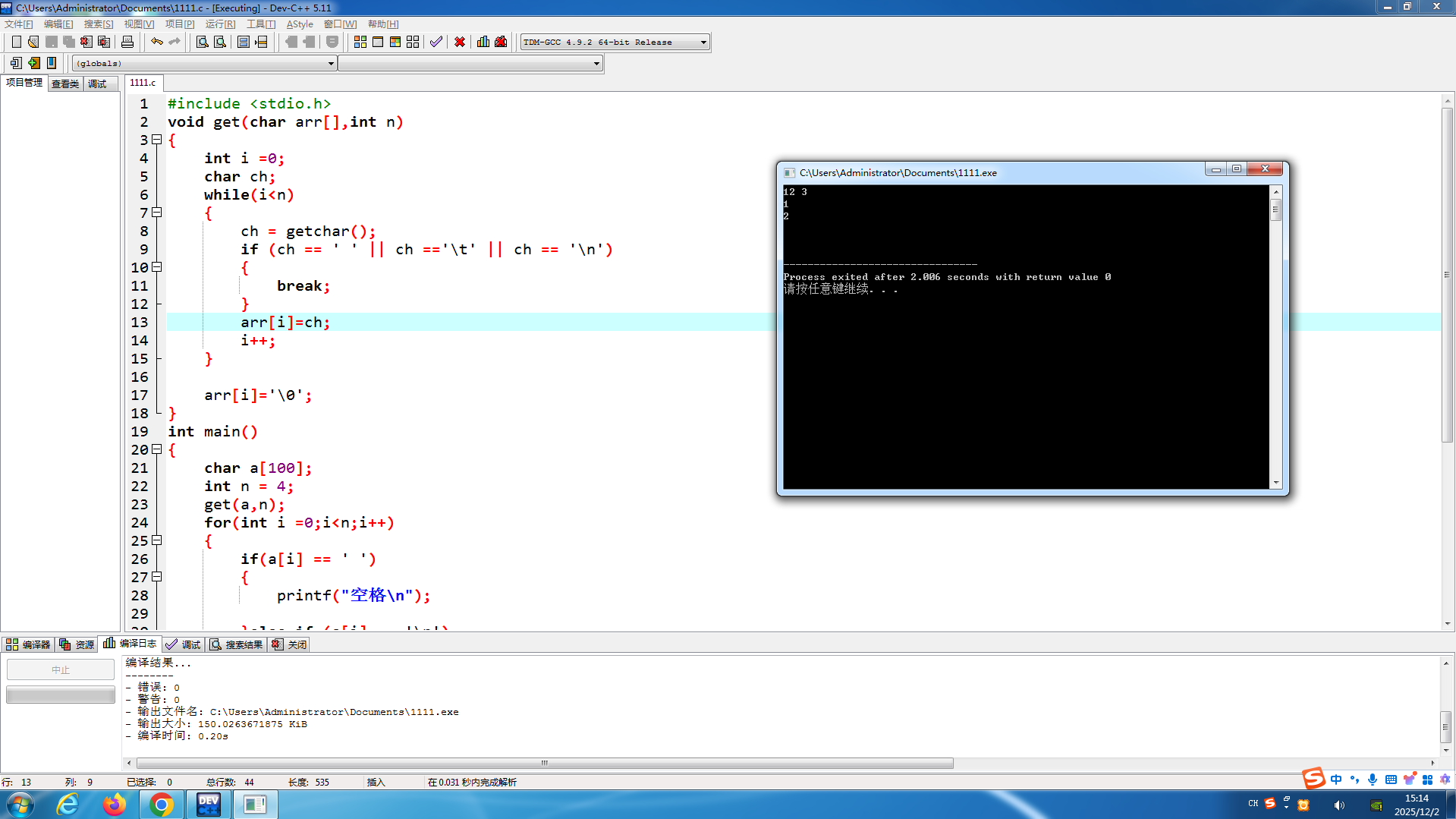This screenshot has height=819, width=1456.
Task: Click the green plus icon in second toolbar
Action: 33,63
